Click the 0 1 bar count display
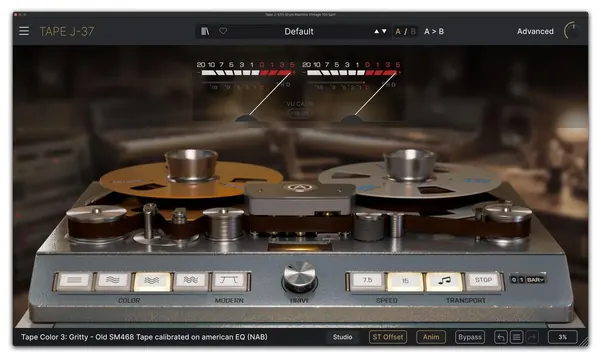This screenshot has width=601, height=360. (518, 280)
